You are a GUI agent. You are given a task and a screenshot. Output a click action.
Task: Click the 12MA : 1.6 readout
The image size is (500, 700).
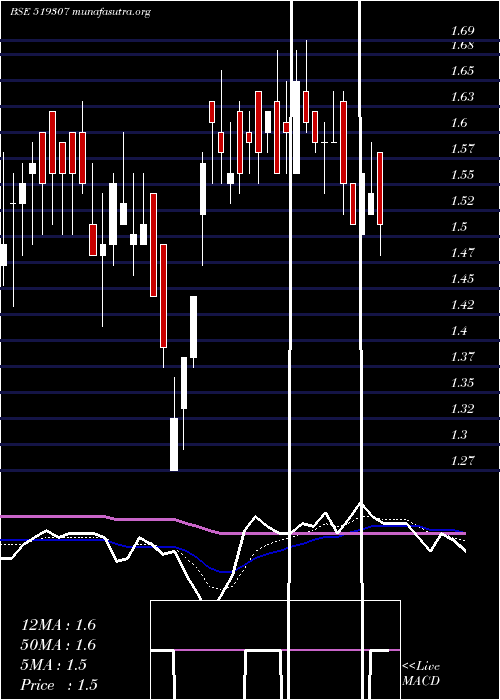[58, 625]
